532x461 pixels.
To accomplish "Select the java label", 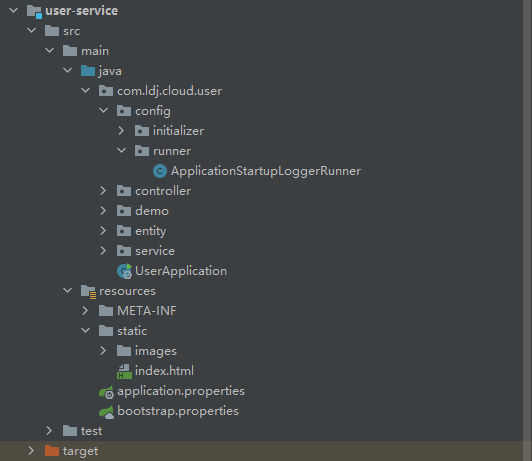I will (110, 72).
